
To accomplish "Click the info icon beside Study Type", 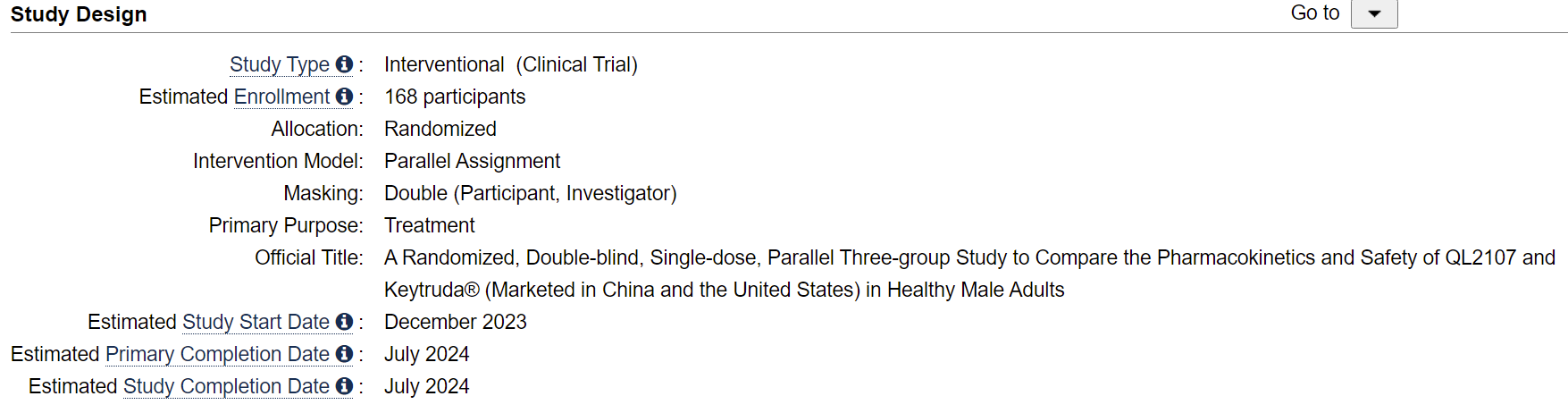I will coord(344,64).
